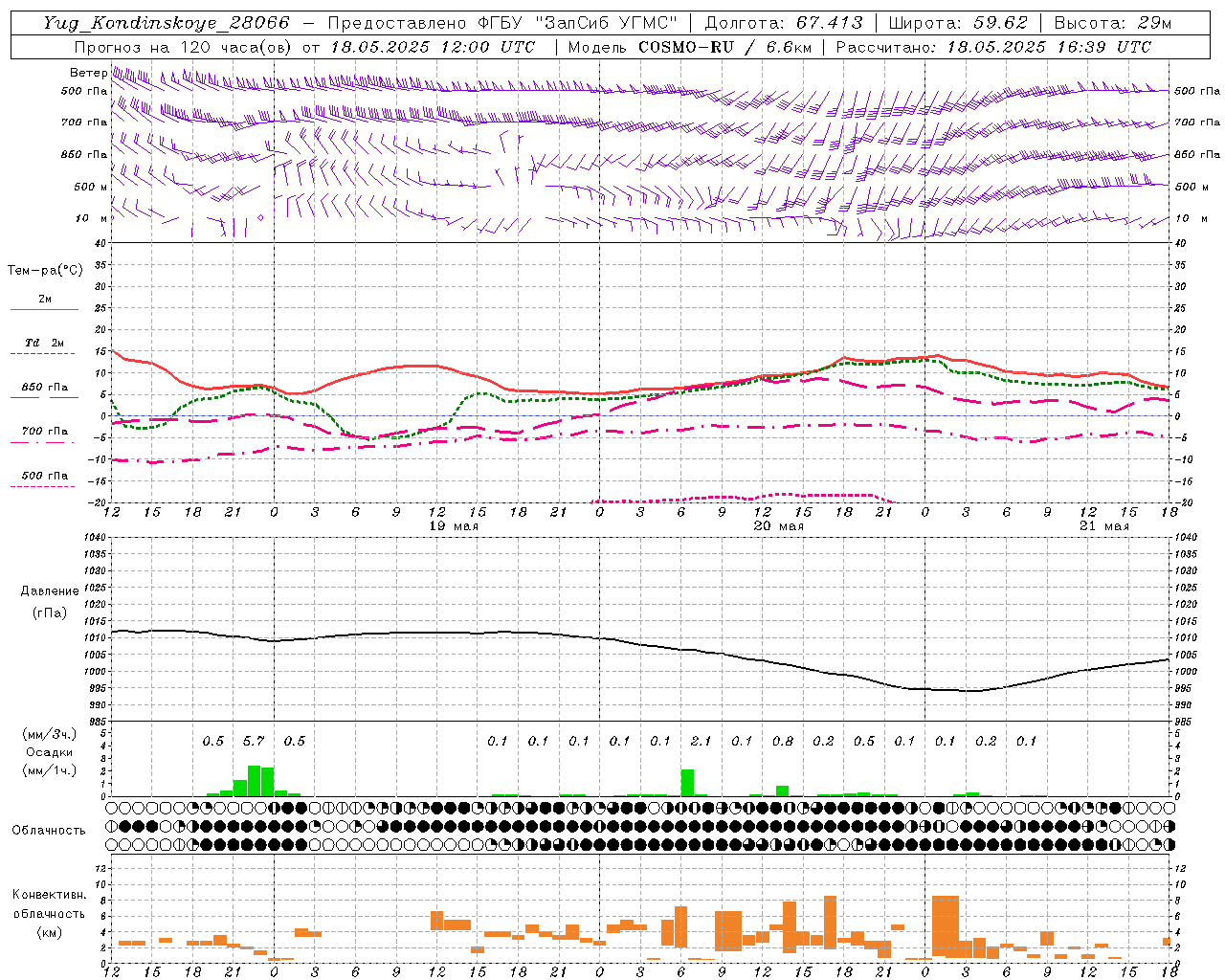Click the (км) unit label
The image size is (1225, 980).
click(50, 932)
